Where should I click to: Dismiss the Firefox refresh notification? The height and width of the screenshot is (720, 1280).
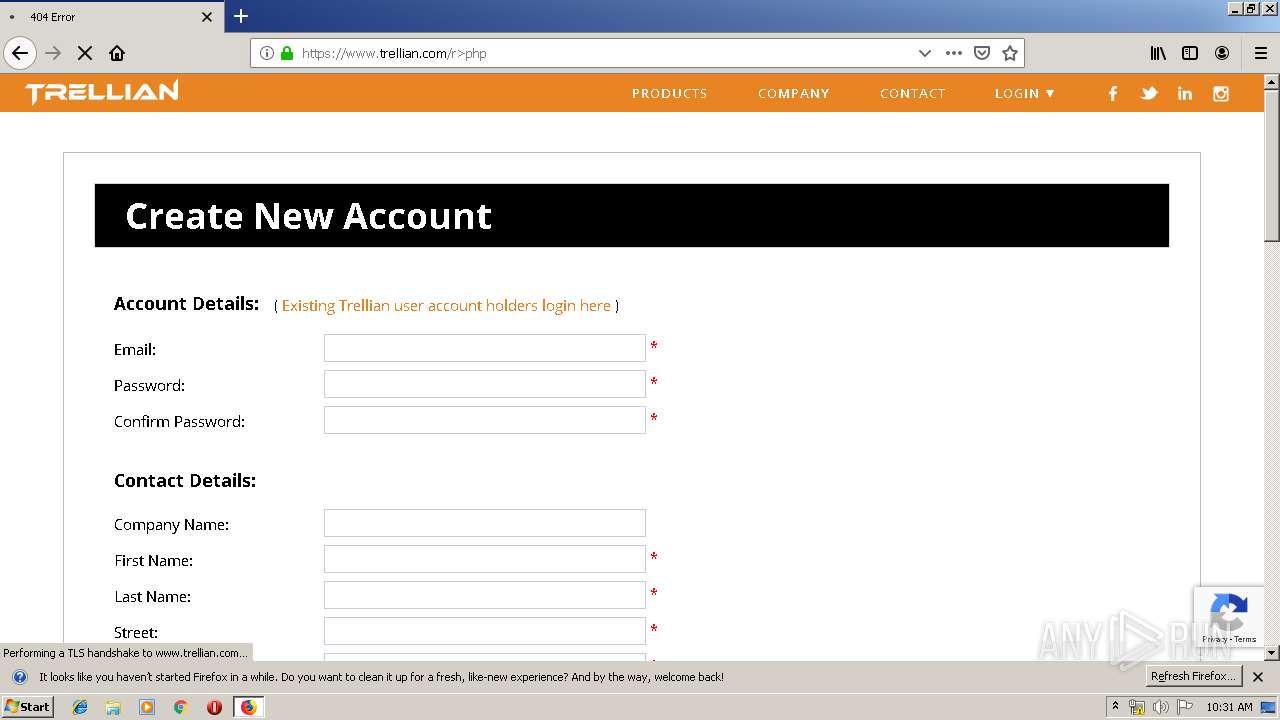click(x=1258, y=677)
